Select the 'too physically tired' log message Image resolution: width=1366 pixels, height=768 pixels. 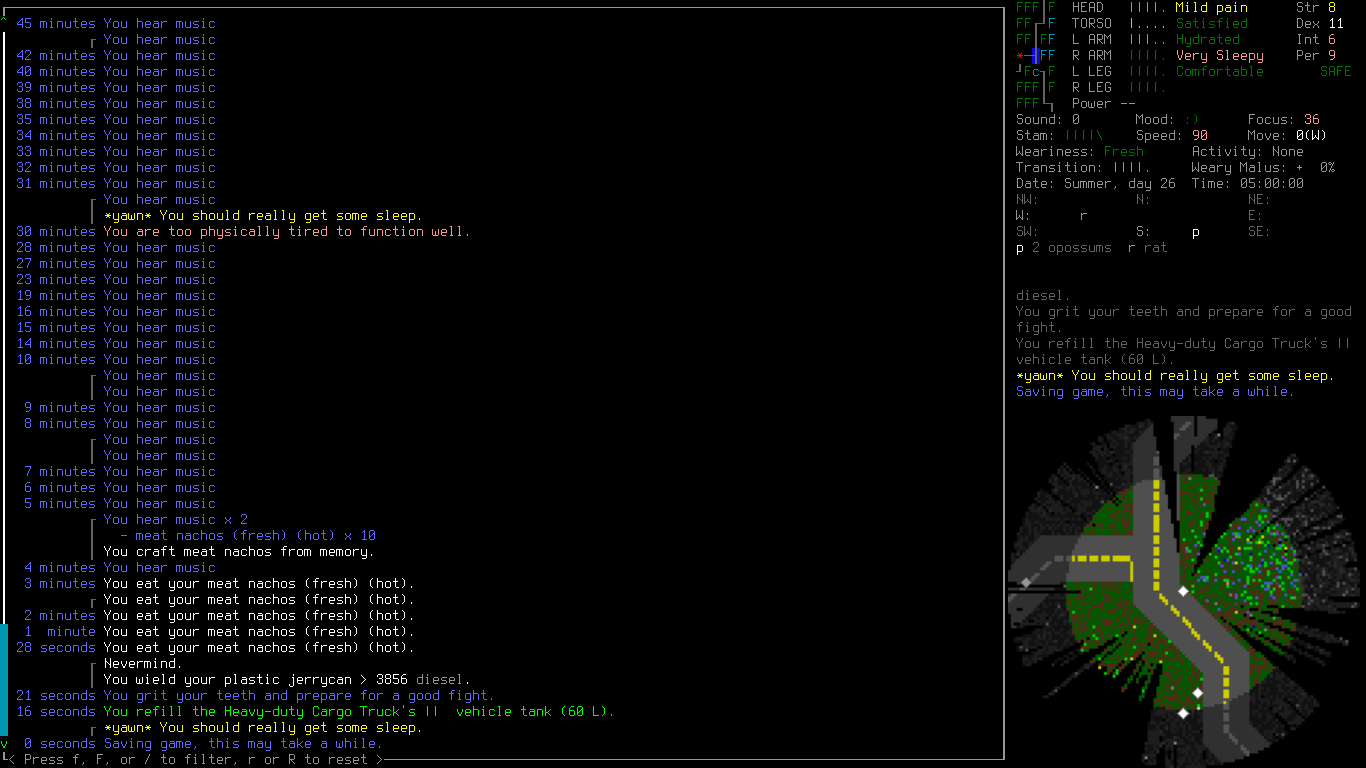(287, 231)
